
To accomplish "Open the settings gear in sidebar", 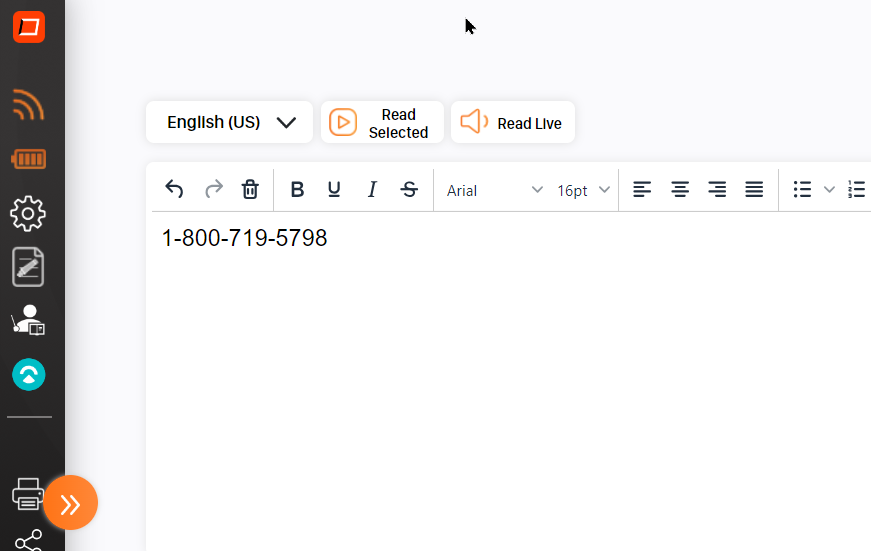I will 28,214.
